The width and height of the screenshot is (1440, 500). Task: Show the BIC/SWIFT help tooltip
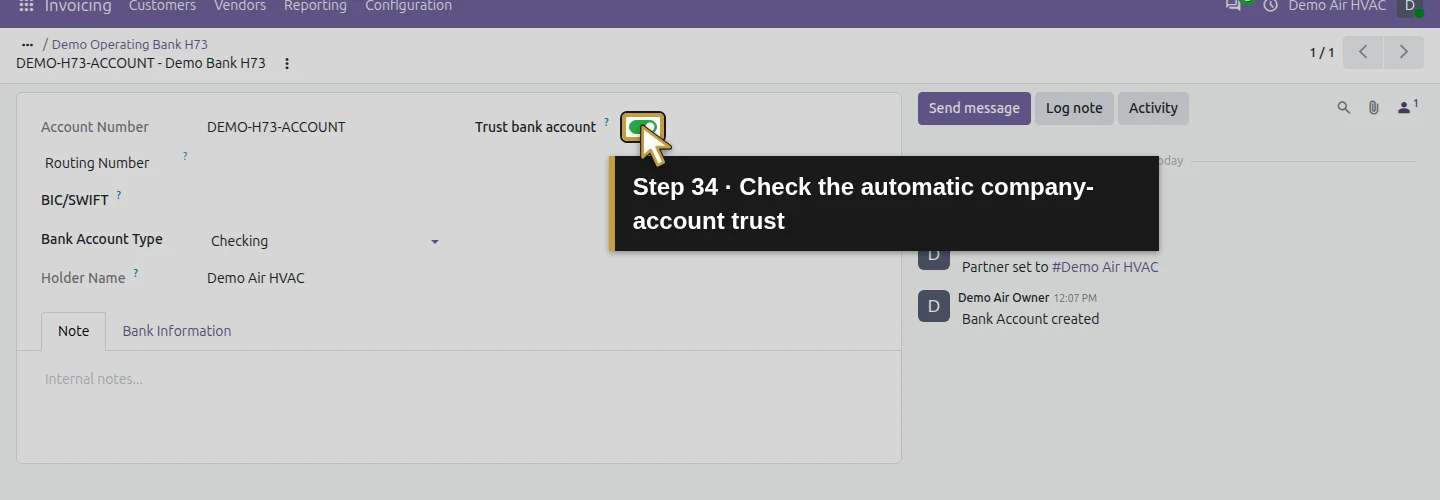coord(119,195)
